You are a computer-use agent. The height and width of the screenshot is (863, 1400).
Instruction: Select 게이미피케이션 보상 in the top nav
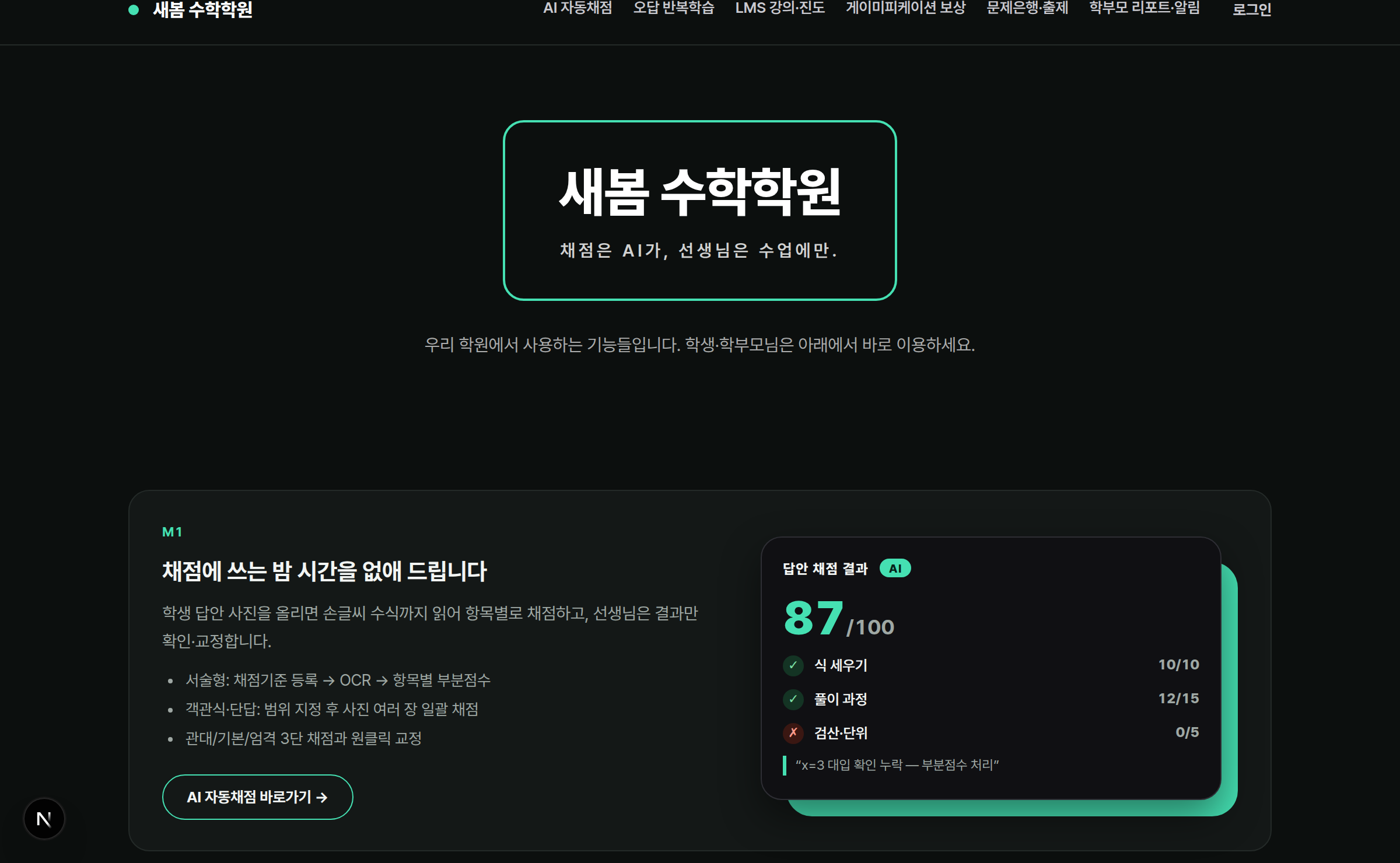click(x=905, y=8)
